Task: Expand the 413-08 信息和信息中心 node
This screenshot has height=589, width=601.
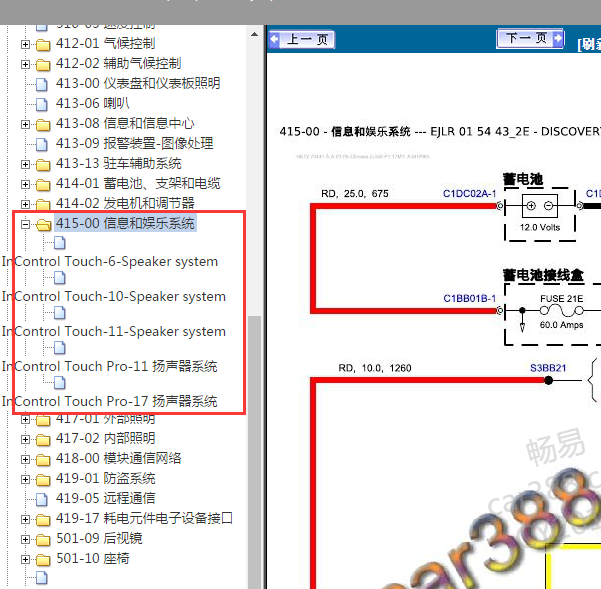Action: pos(25,125)
